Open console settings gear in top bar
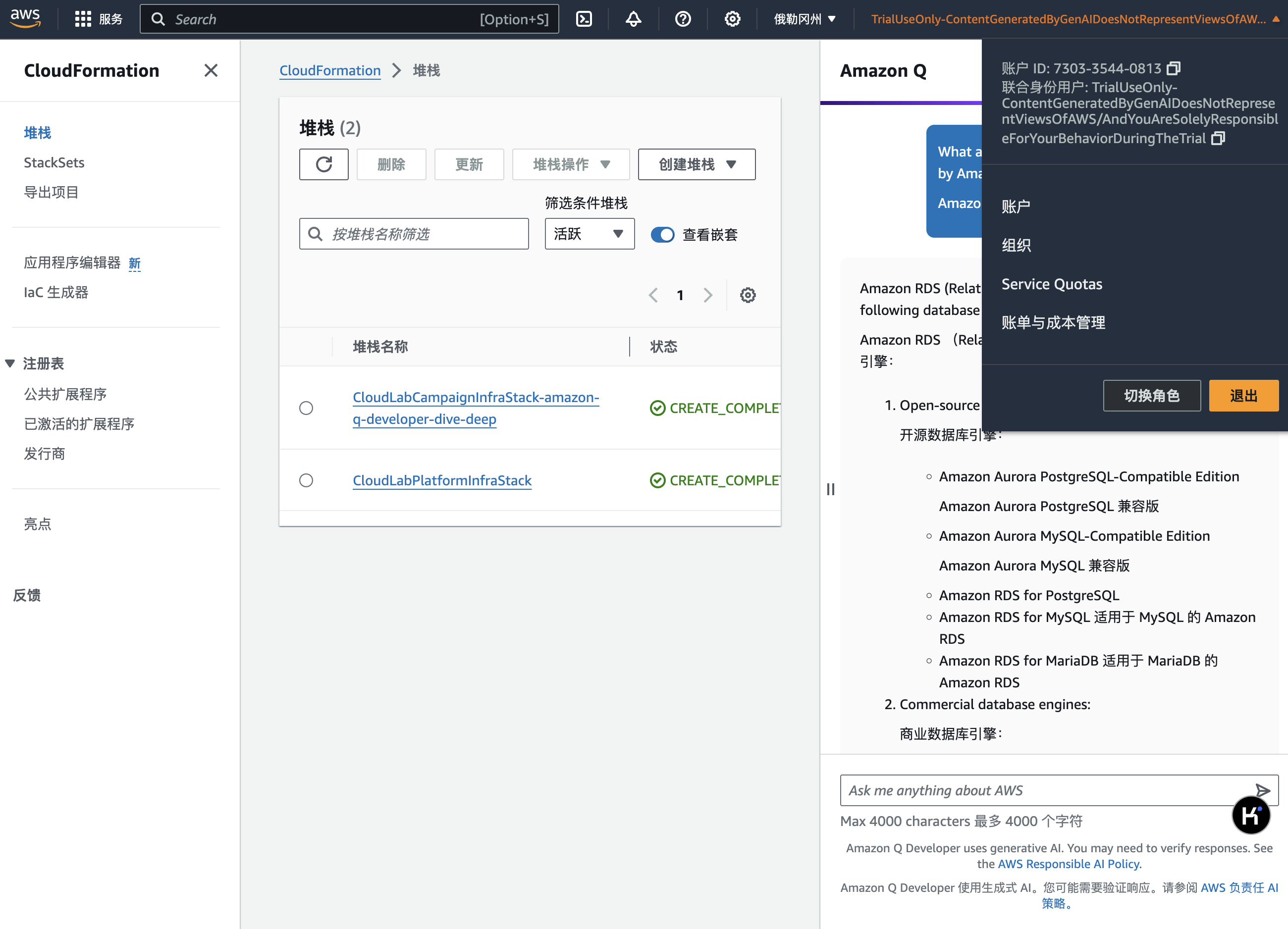The image size is (1288, 929). (x=732, y=19)
